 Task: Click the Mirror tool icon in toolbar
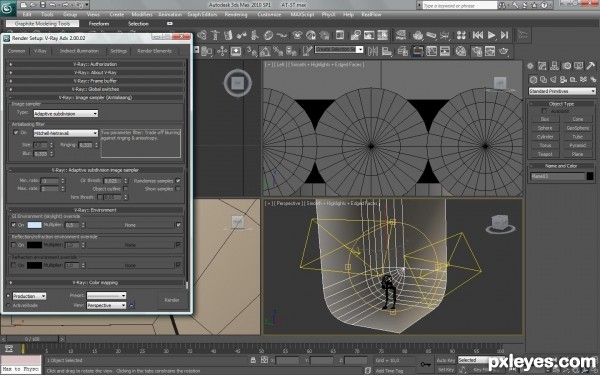(373, 51)
